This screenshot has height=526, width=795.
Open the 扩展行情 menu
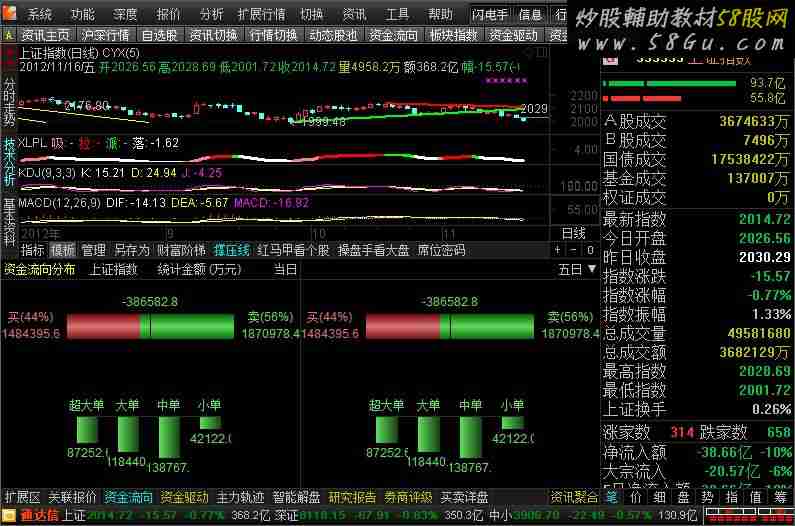262,15
